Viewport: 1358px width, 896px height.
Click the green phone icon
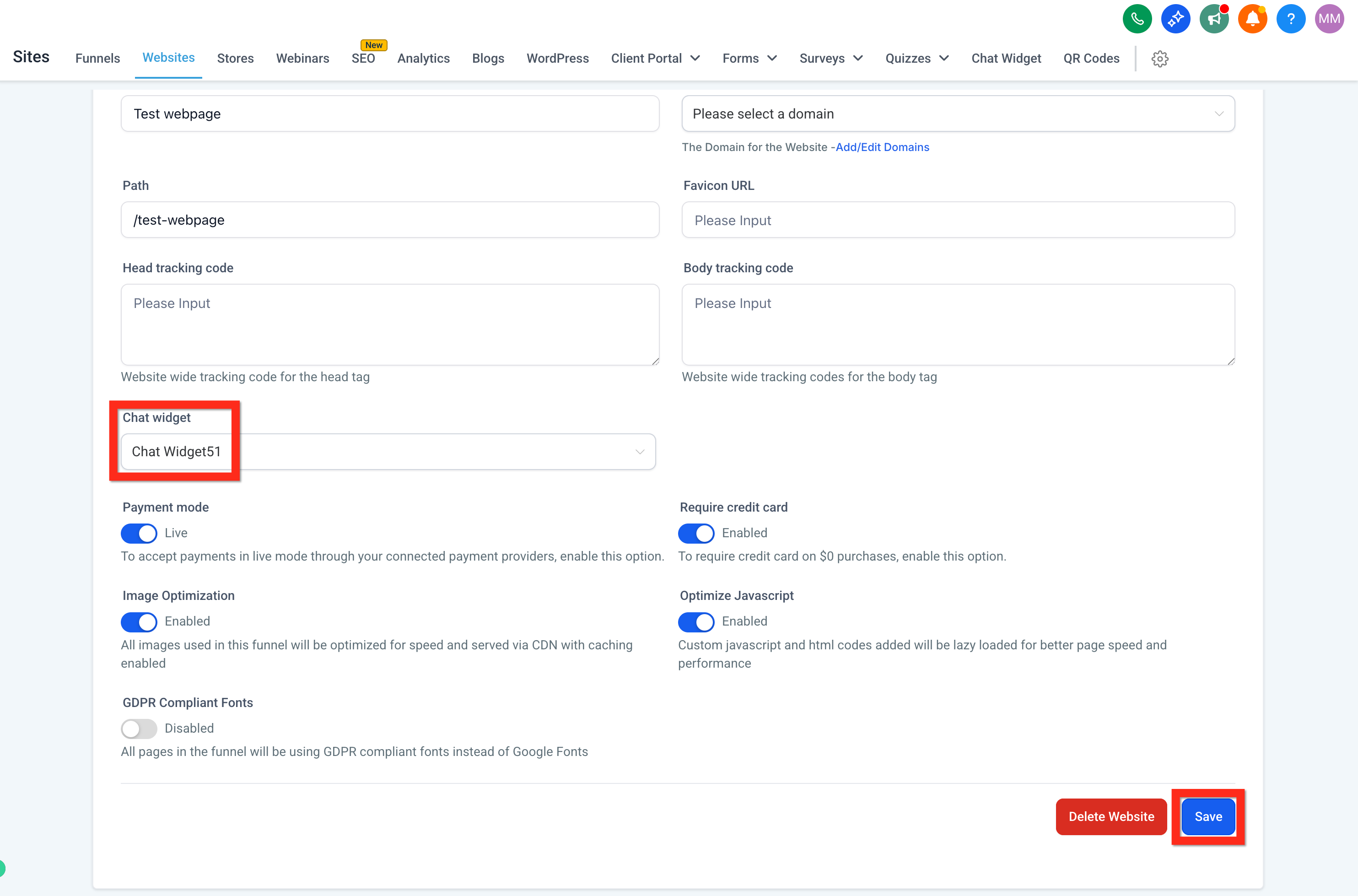click(1137, 18)
